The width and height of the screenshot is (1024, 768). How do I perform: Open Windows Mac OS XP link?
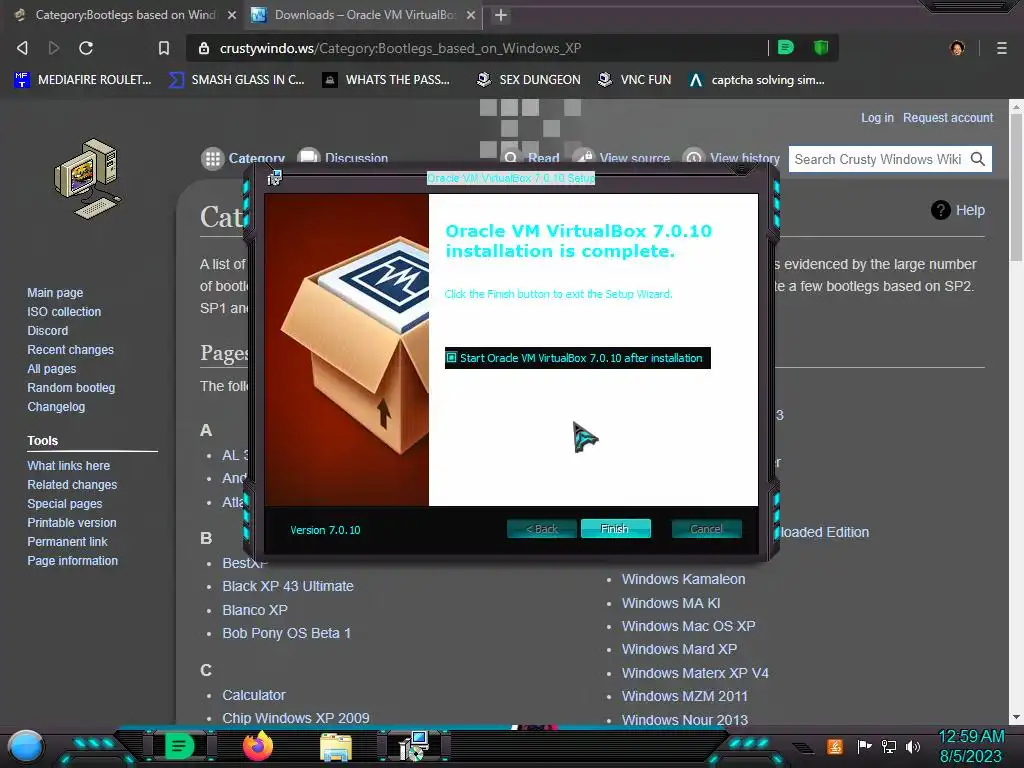(x=688, y=626)
